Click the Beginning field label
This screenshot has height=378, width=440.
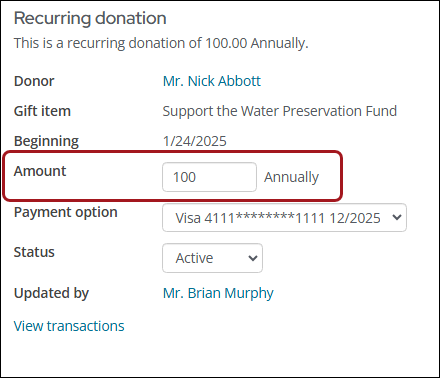click(x=46, y=141)
